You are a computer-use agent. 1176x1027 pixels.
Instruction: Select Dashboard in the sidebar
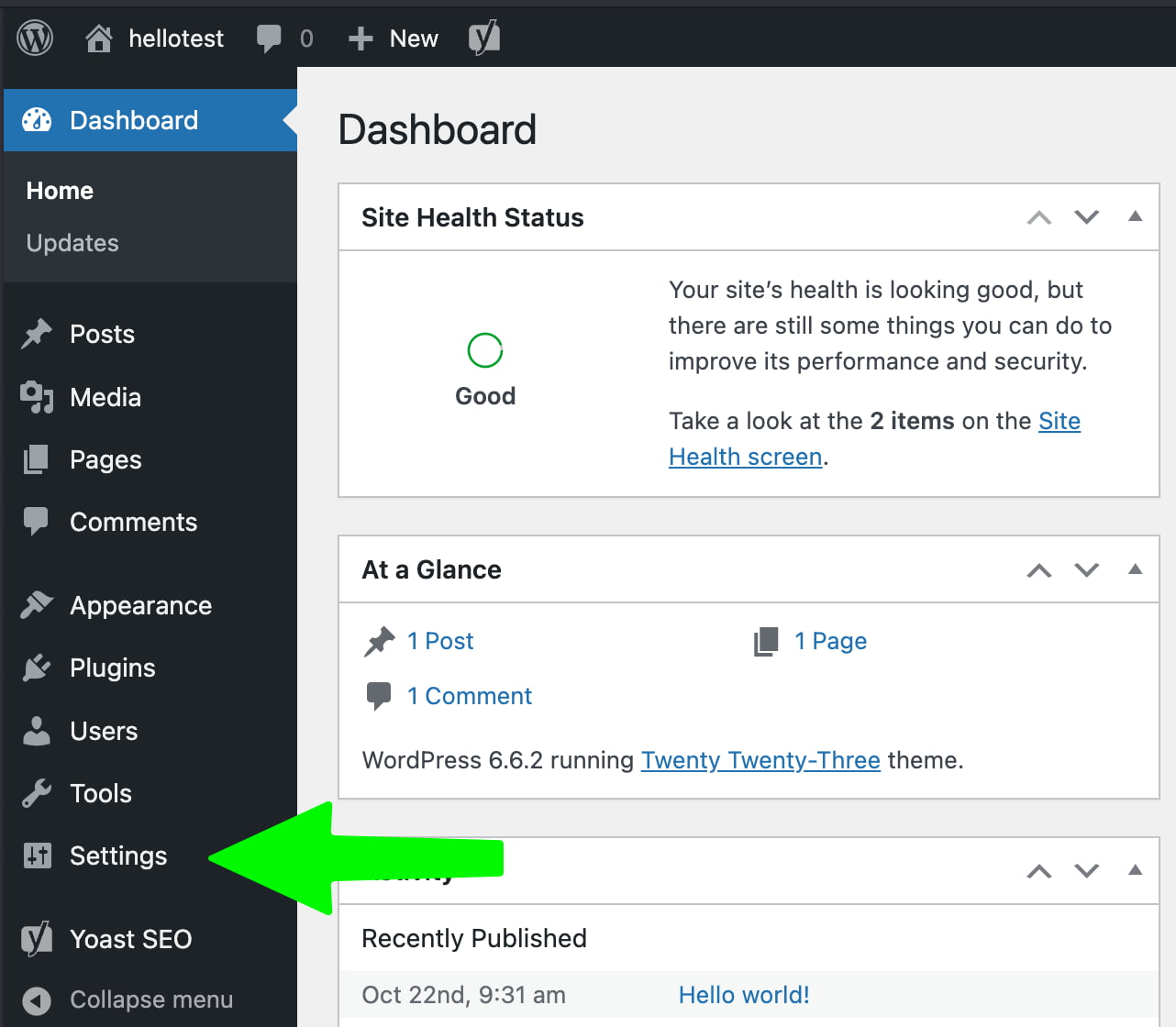pos(134,120)
